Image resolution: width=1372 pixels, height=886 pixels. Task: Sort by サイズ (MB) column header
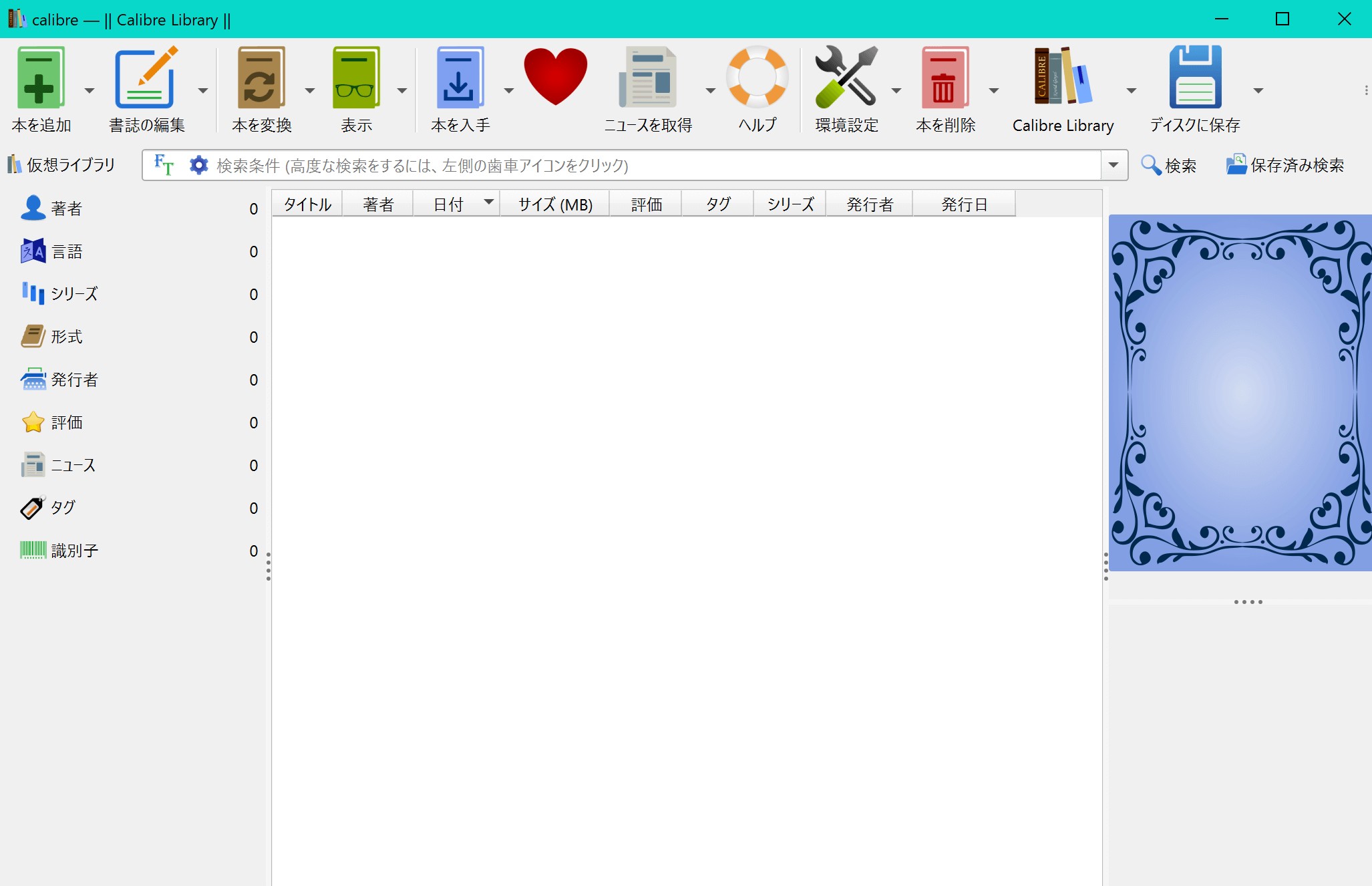pos(555,204)
